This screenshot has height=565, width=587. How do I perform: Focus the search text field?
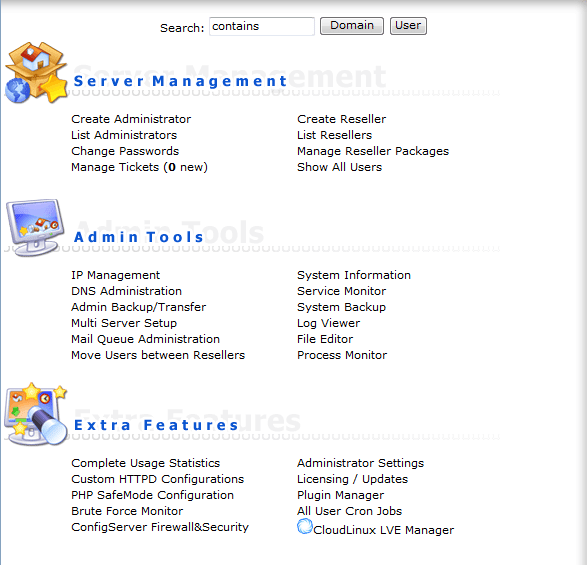point(262,26)
